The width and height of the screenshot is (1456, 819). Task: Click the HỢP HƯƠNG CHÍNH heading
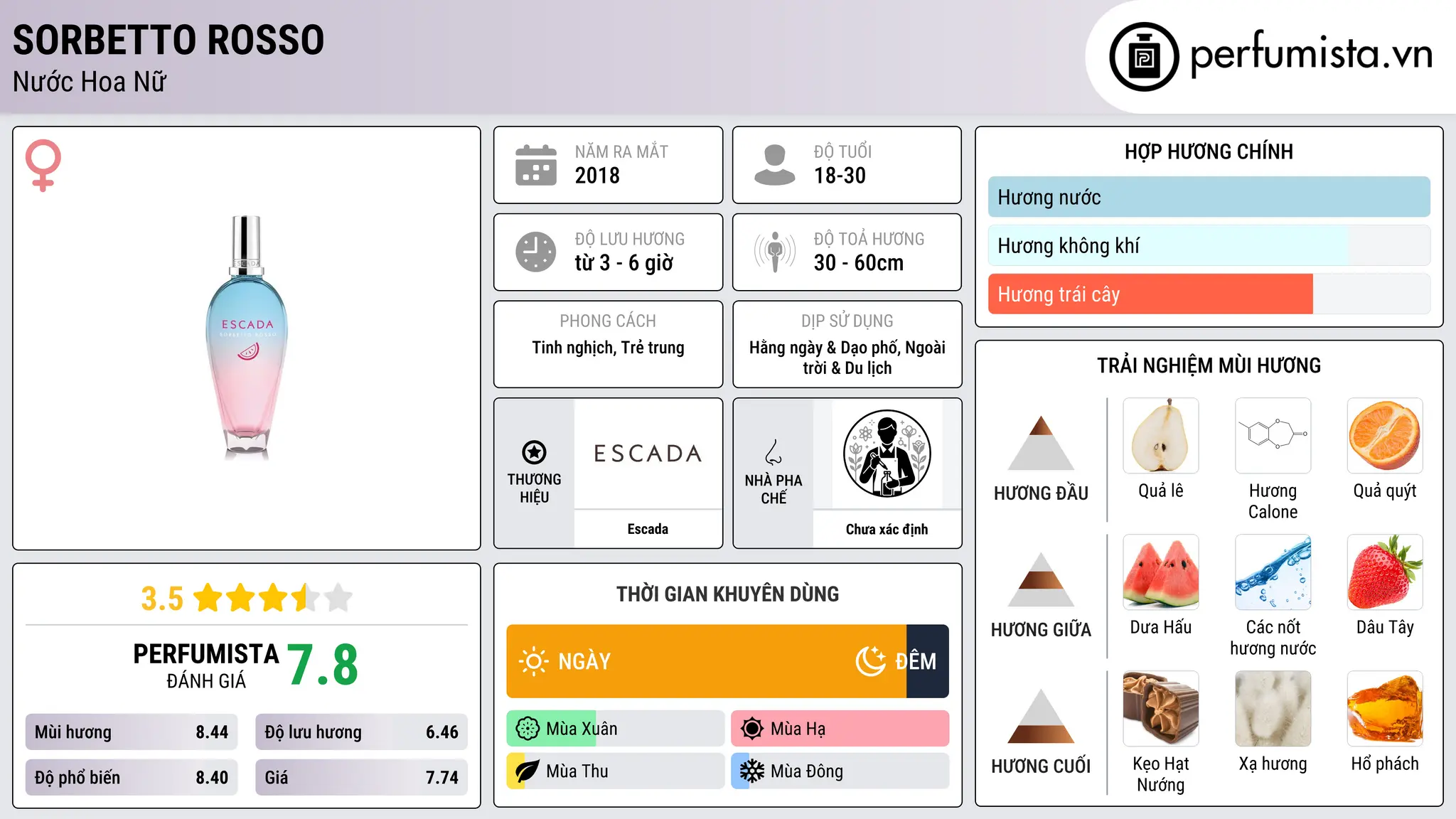click(1209, 151)
